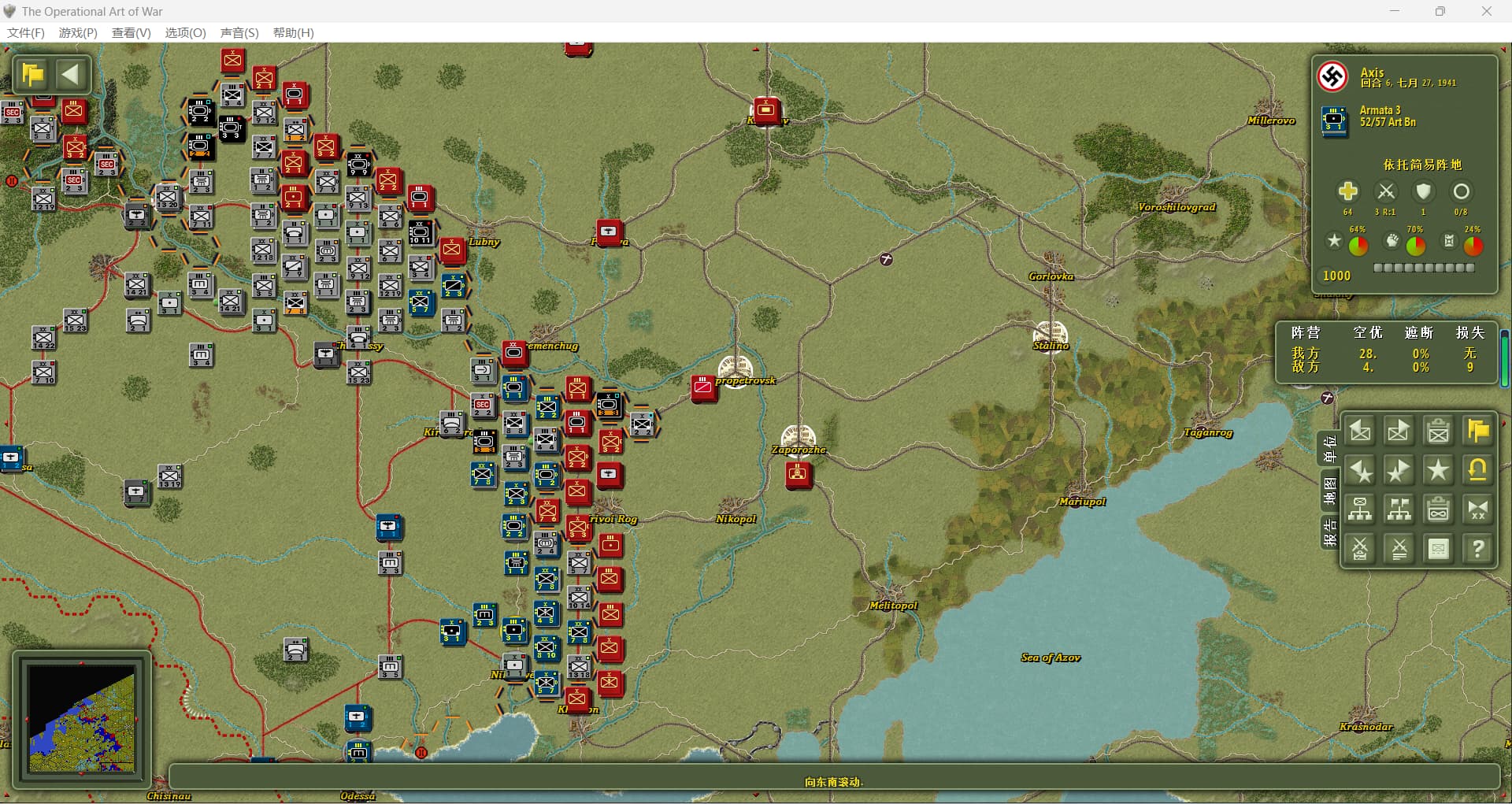
Task: Switch to the 地图 side tab
Action: coord(1329,491)
